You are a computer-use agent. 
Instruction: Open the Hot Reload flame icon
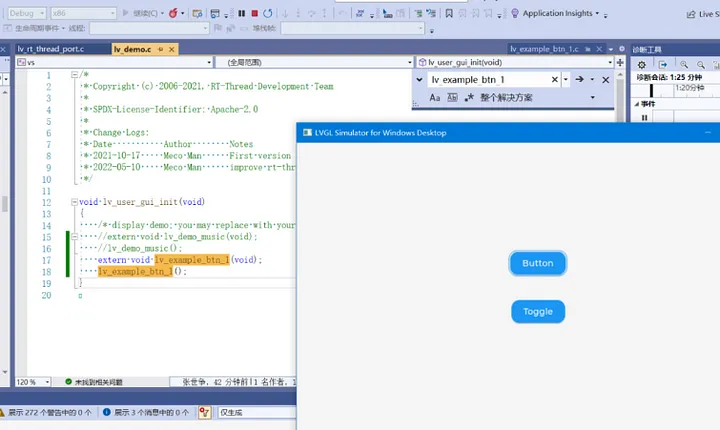[173, 13]
